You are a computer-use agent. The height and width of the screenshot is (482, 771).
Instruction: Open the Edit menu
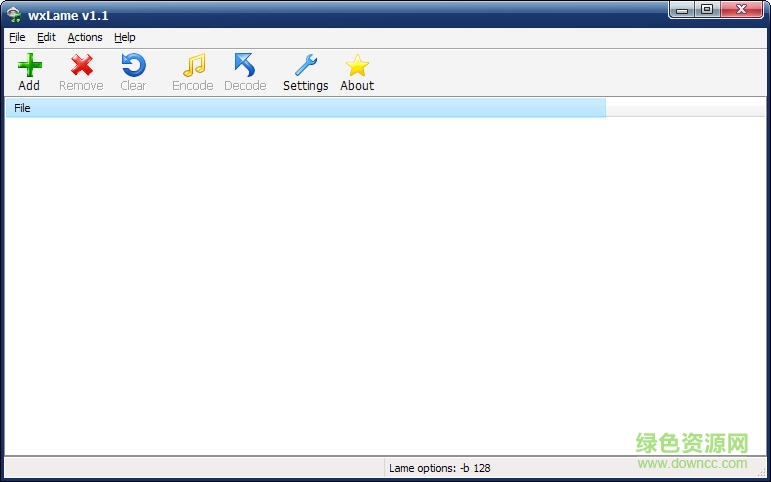pos(46,37)
